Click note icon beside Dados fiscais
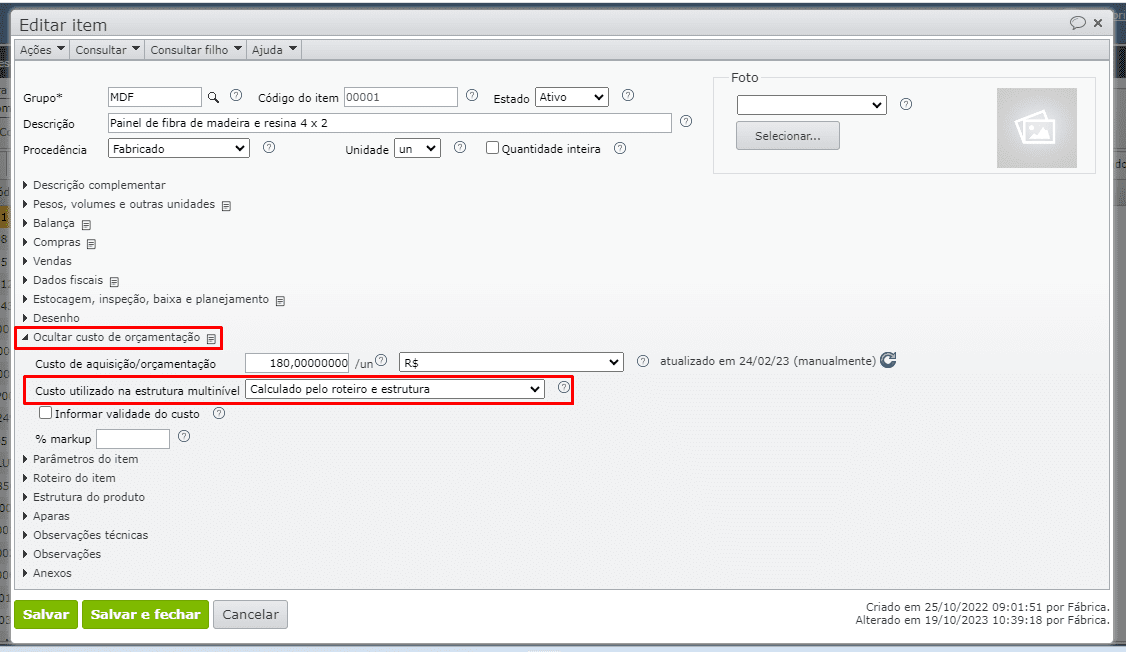The image size is (1126, 652). [114, 282]
